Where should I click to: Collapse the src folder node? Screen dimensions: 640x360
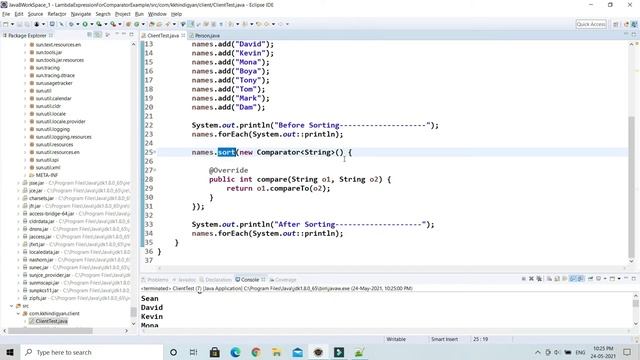(11, 306)
